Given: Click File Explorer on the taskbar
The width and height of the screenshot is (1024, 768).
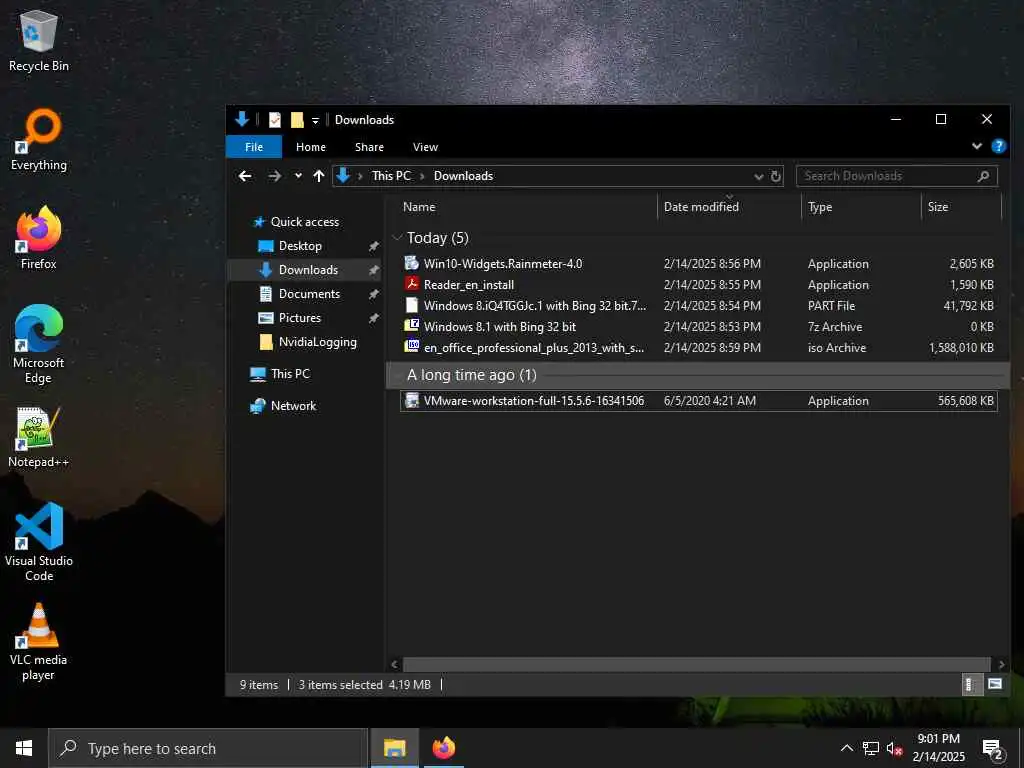Looking at the screenshot, I should (x=394, y=748).
